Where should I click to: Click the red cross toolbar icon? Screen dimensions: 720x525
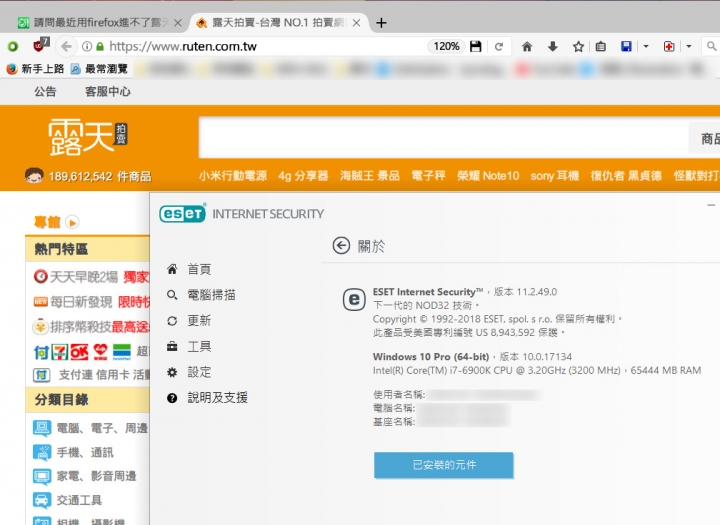pos(669,46)
